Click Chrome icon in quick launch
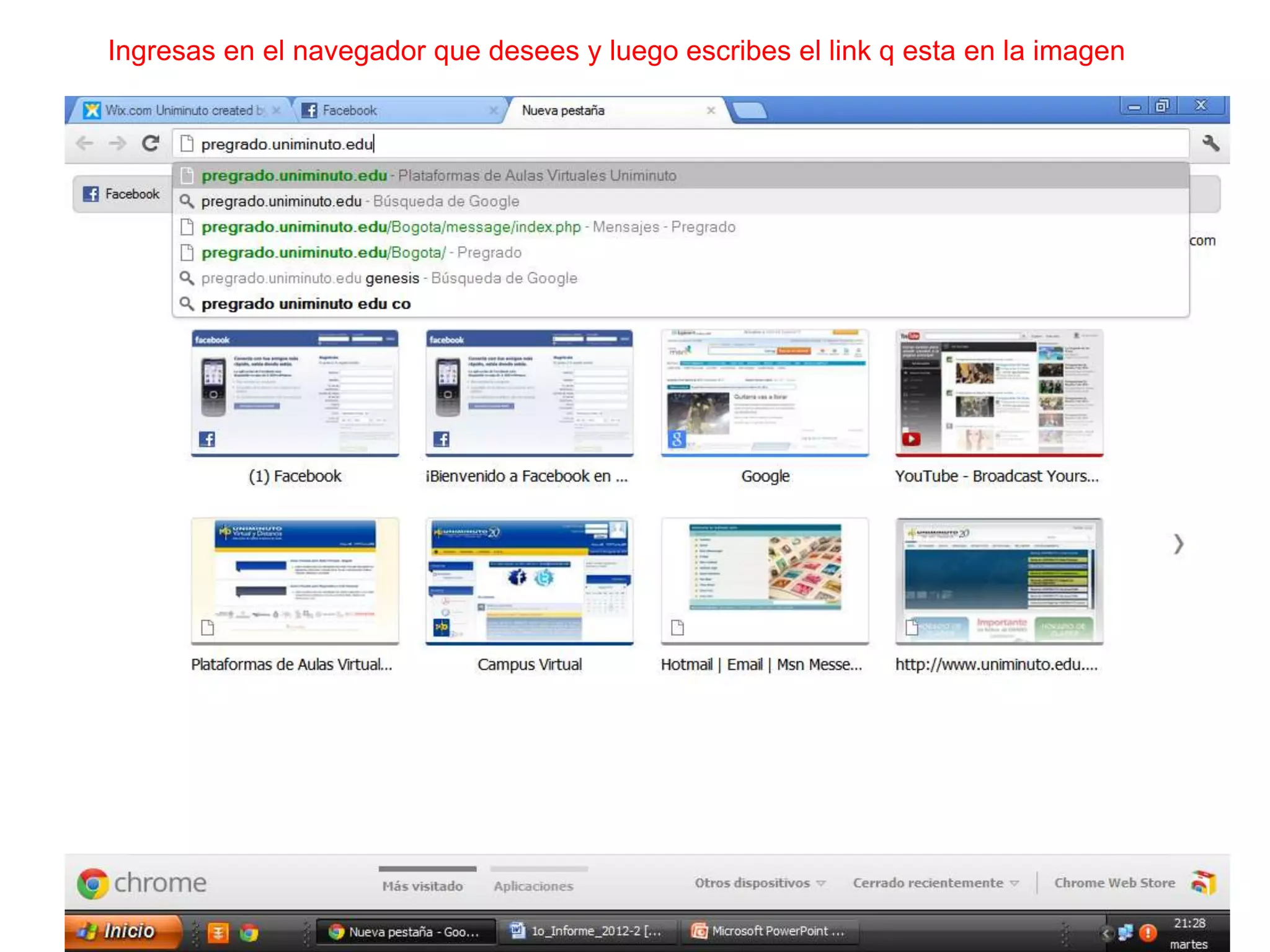This screenshot has width=1270, height=952. pyautogui.click(x=249, y=932)
